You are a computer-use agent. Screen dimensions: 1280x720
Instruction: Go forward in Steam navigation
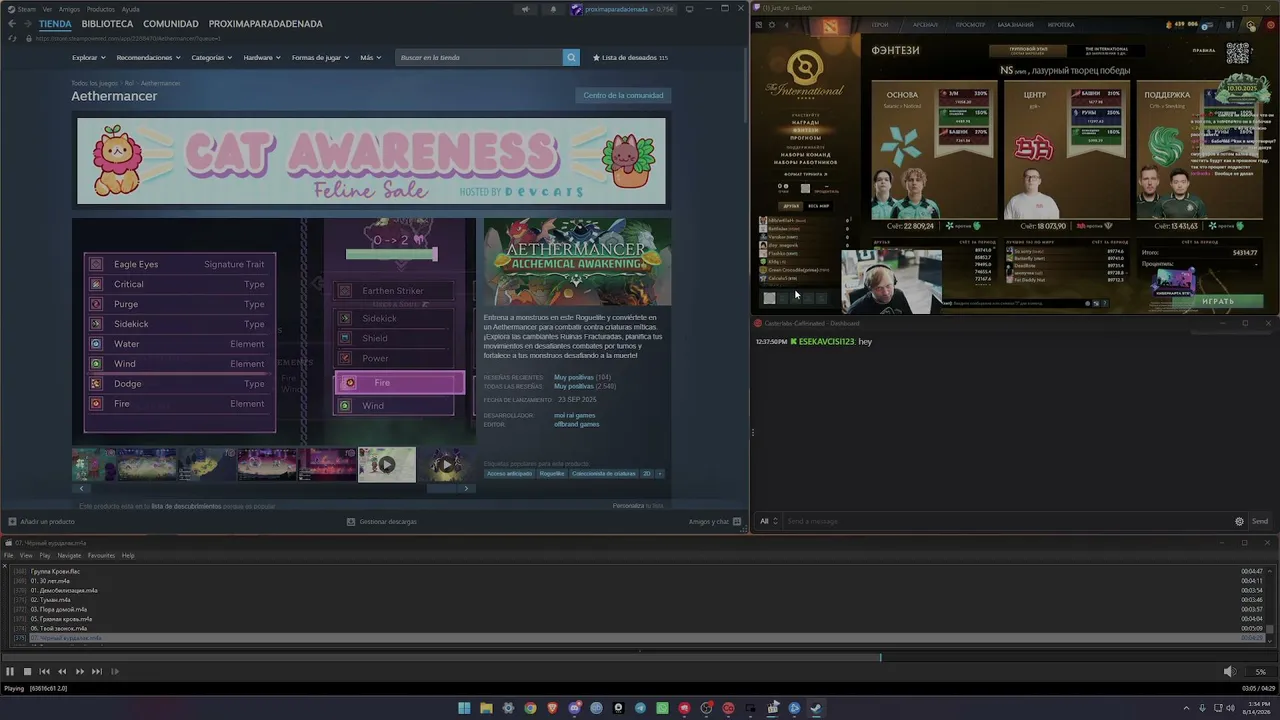pos(26,24)
